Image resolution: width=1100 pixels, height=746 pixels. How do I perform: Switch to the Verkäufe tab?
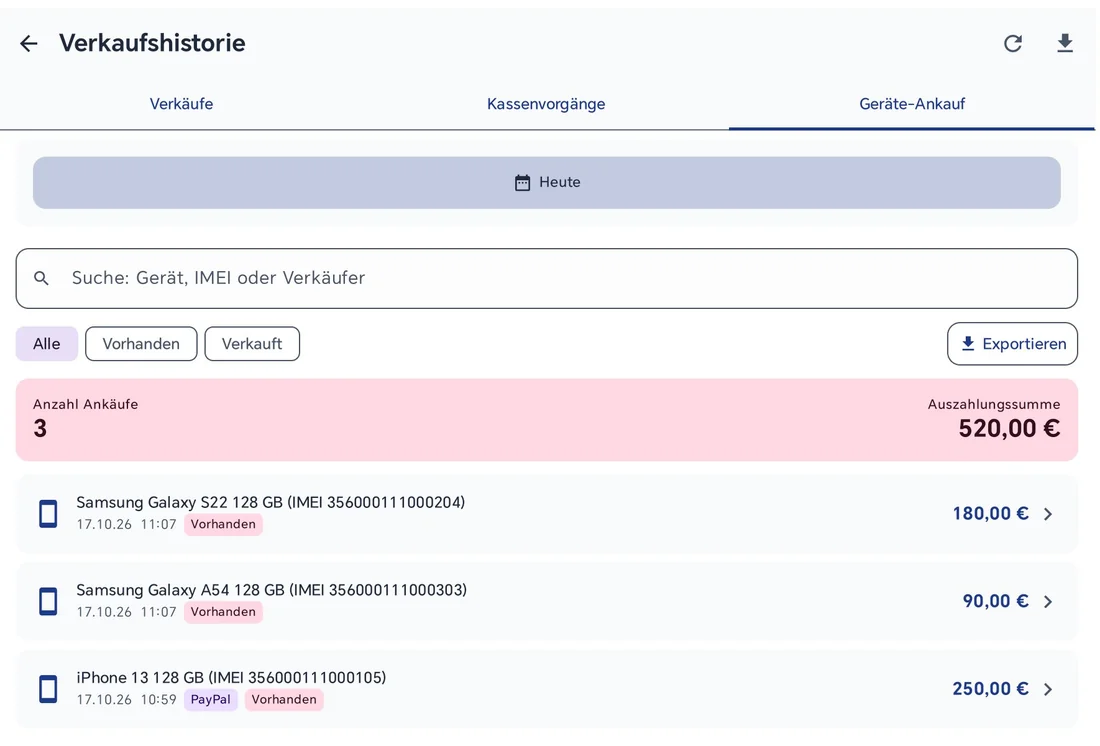(x=182, y=104)
